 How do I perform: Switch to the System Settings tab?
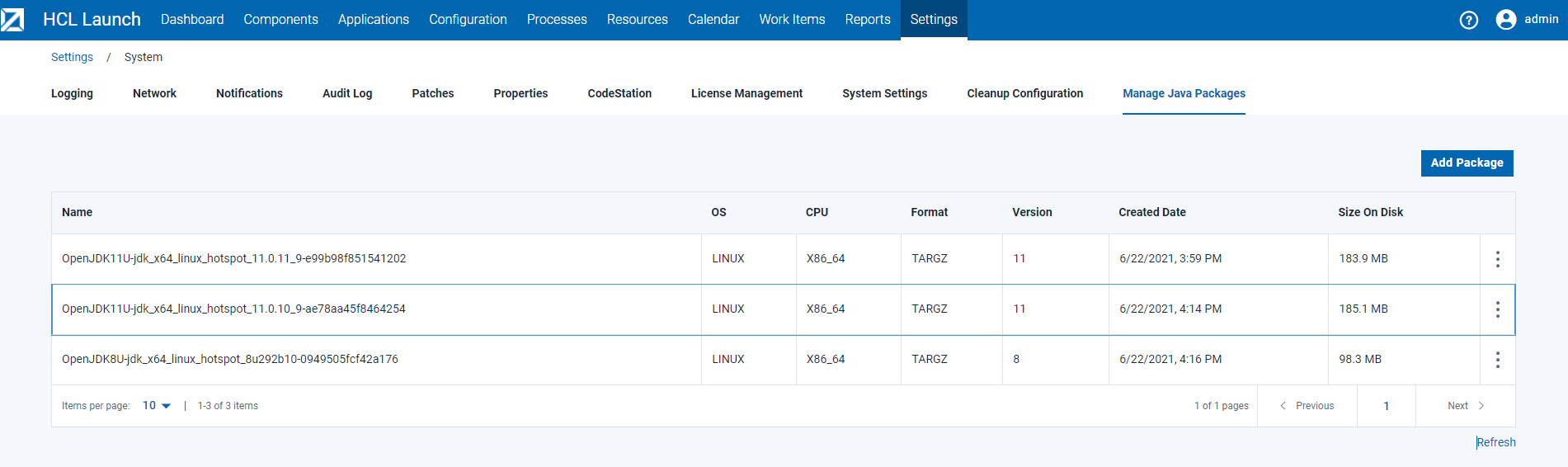click(x=884, y=93)
